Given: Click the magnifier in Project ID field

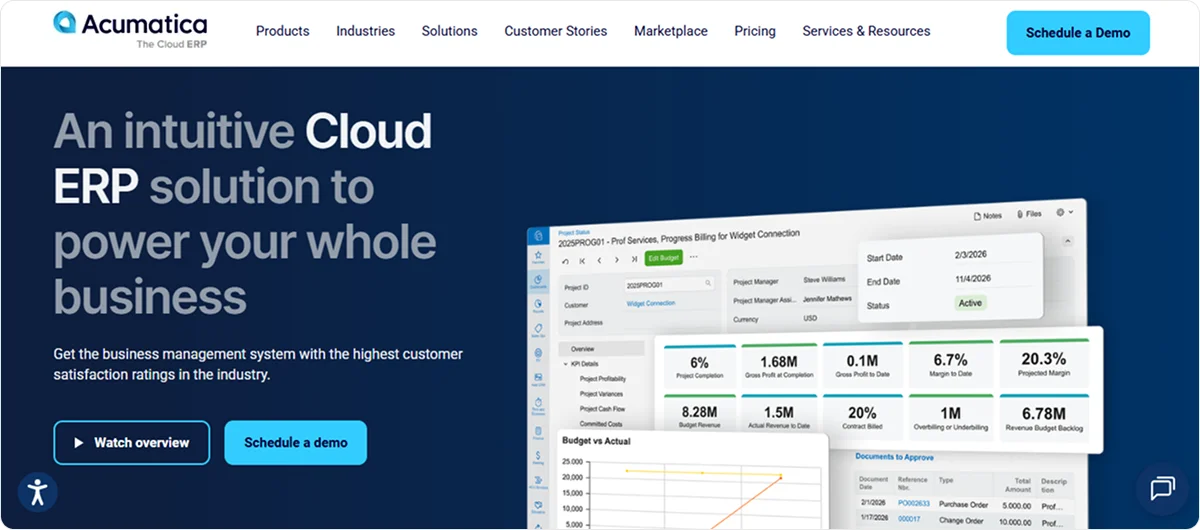Looking at the screenshot, I should tap(708, 283).
